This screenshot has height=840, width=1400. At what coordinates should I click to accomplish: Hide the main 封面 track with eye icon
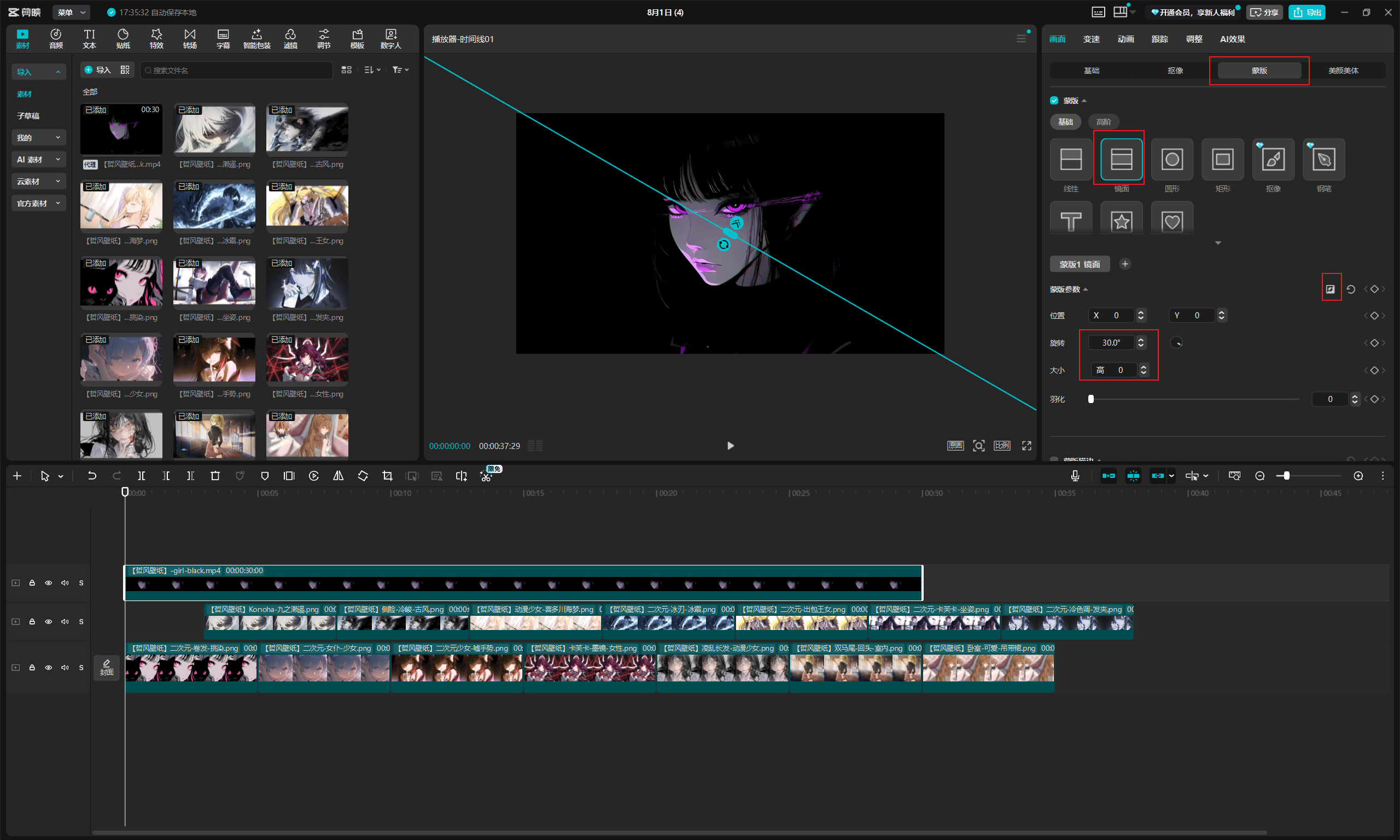[x=49, y=667]
